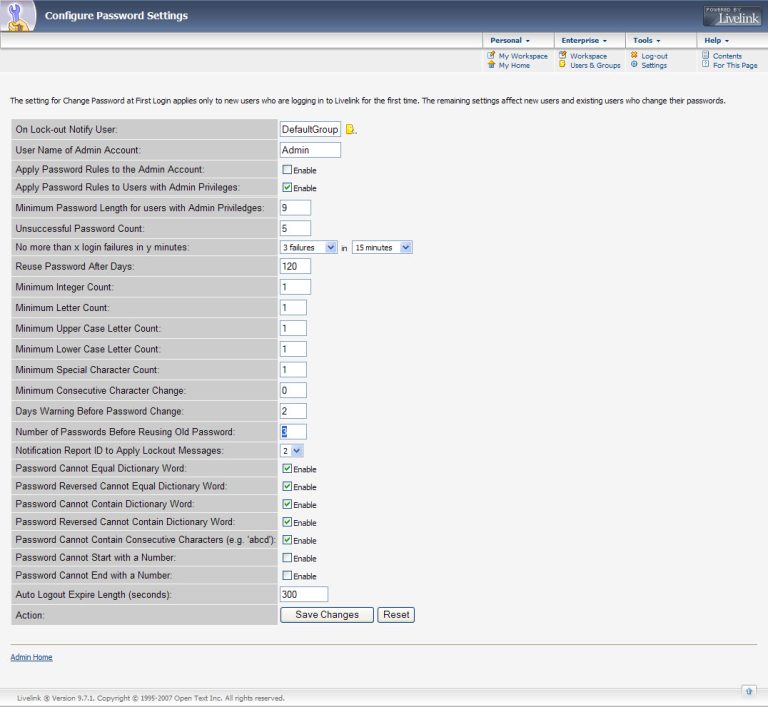Open the 15 minutes dropdown
Image resolution: width=768 pixels, height=707 pixels.
click(382, 247)
